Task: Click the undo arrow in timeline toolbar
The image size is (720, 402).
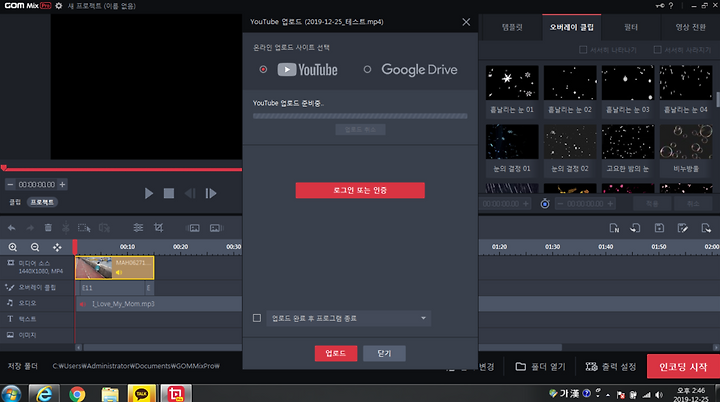Action: pos(11,228)
